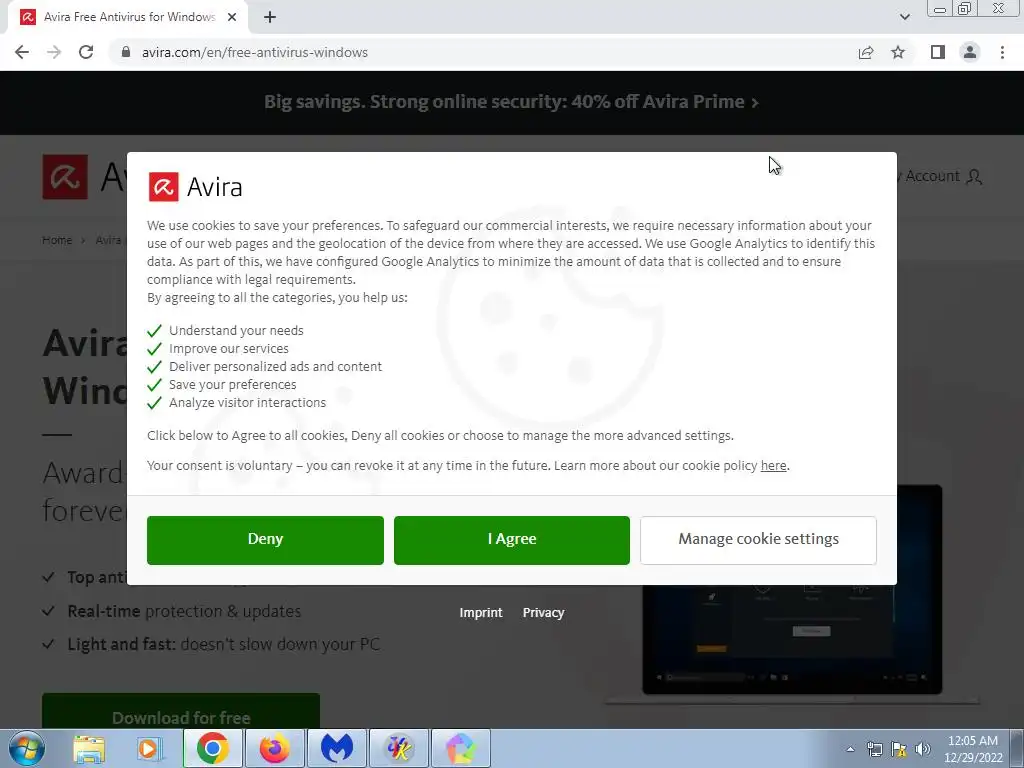Expand the tab search chevron

coord(904,17)
